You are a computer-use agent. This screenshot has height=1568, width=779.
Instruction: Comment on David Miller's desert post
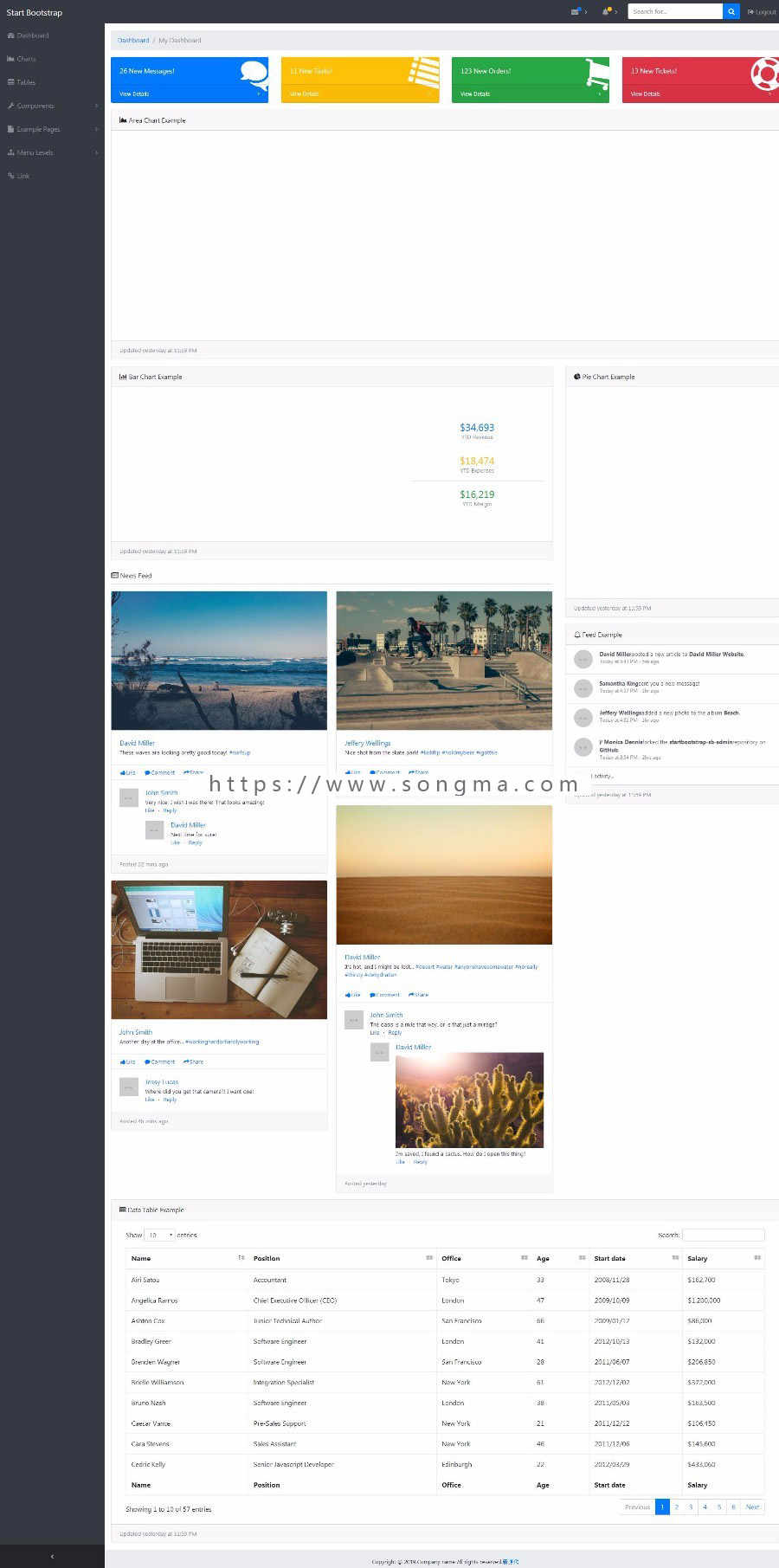click(384, 995)
